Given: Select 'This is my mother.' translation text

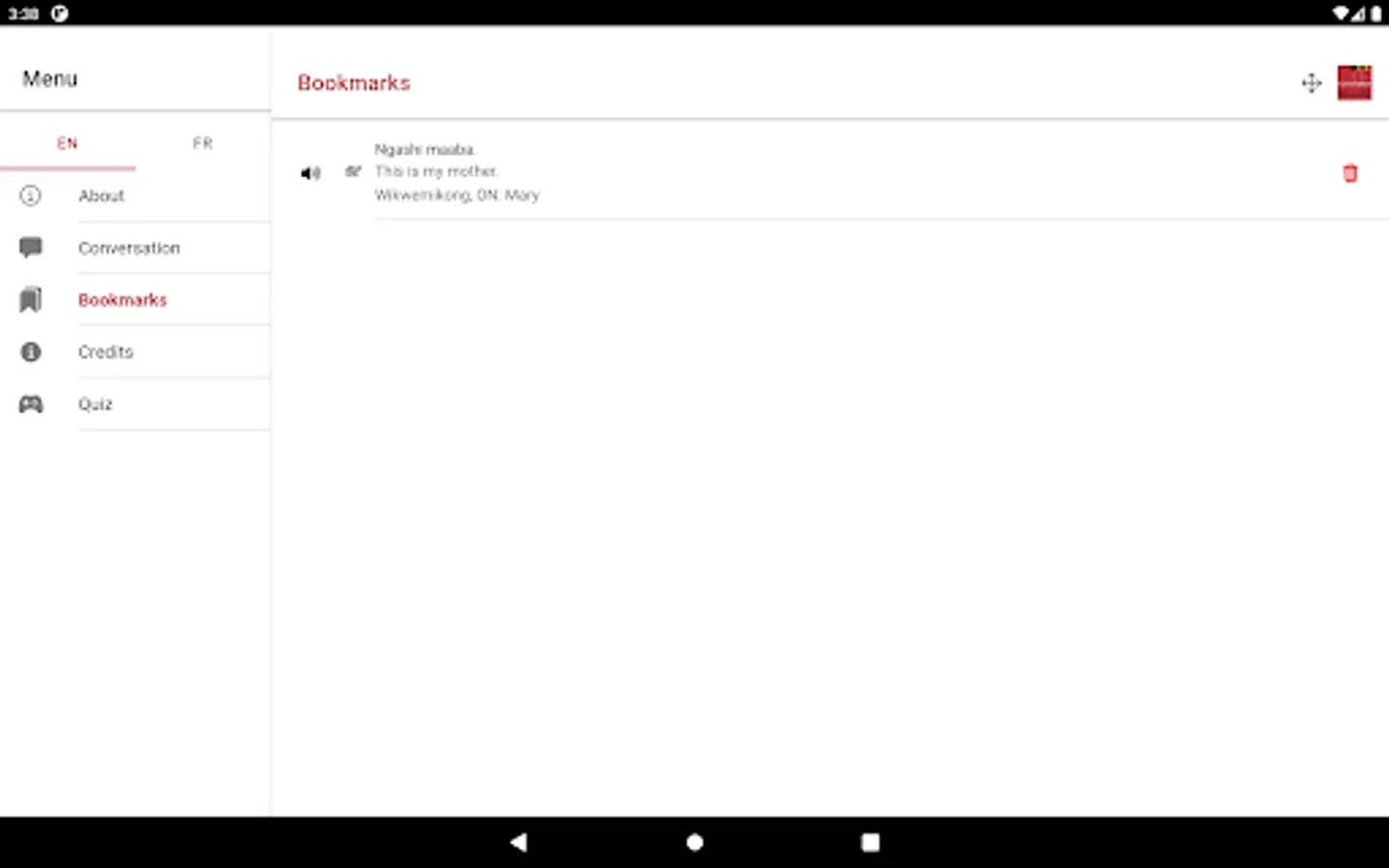Looking at the screenshot, I should point(436,172).
